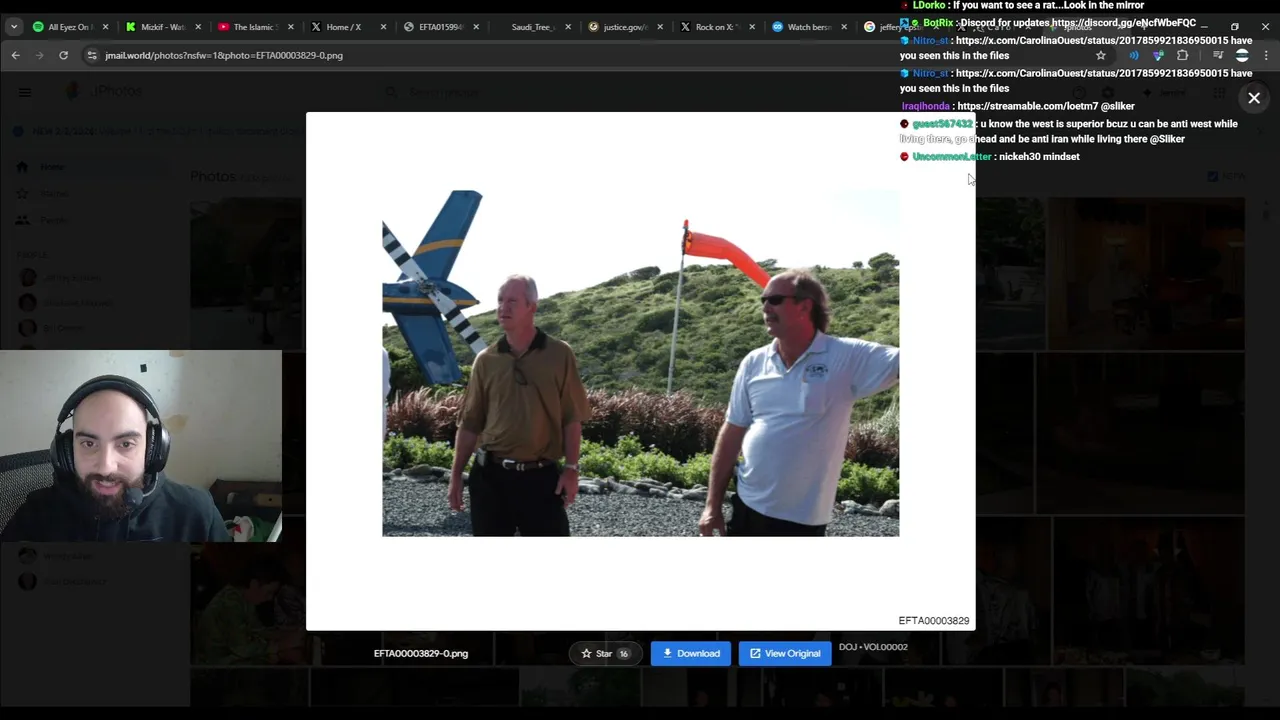Screen dimensions: 1280x720
Task: Click Iraqihonda username in chat
Action: [x=925, y=106]
